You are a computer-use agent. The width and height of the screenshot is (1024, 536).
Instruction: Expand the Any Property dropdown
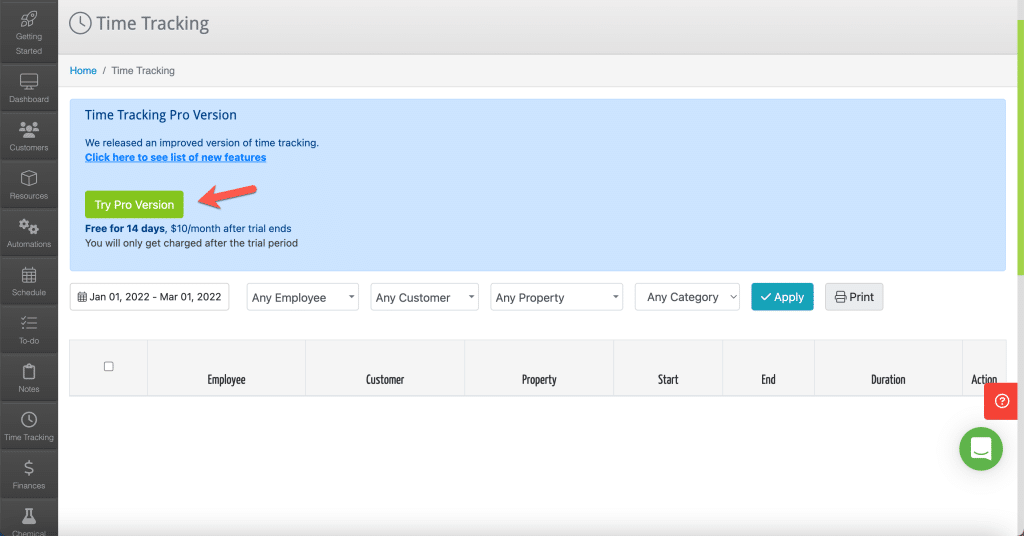pyautogui.click(x=556, y=297)
